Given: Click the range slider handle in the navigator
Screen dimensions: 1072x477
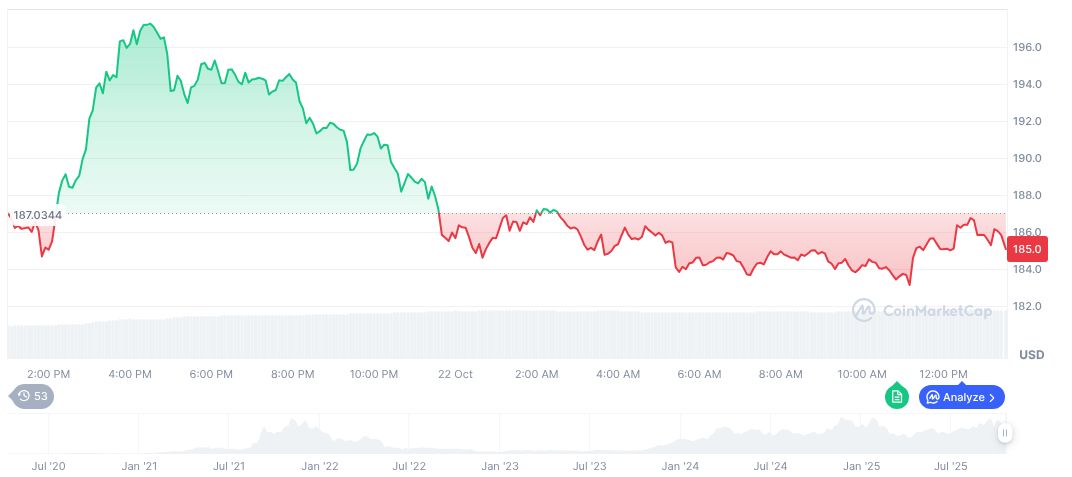Looking at the screenshot, I should (x=1004, y=433).
